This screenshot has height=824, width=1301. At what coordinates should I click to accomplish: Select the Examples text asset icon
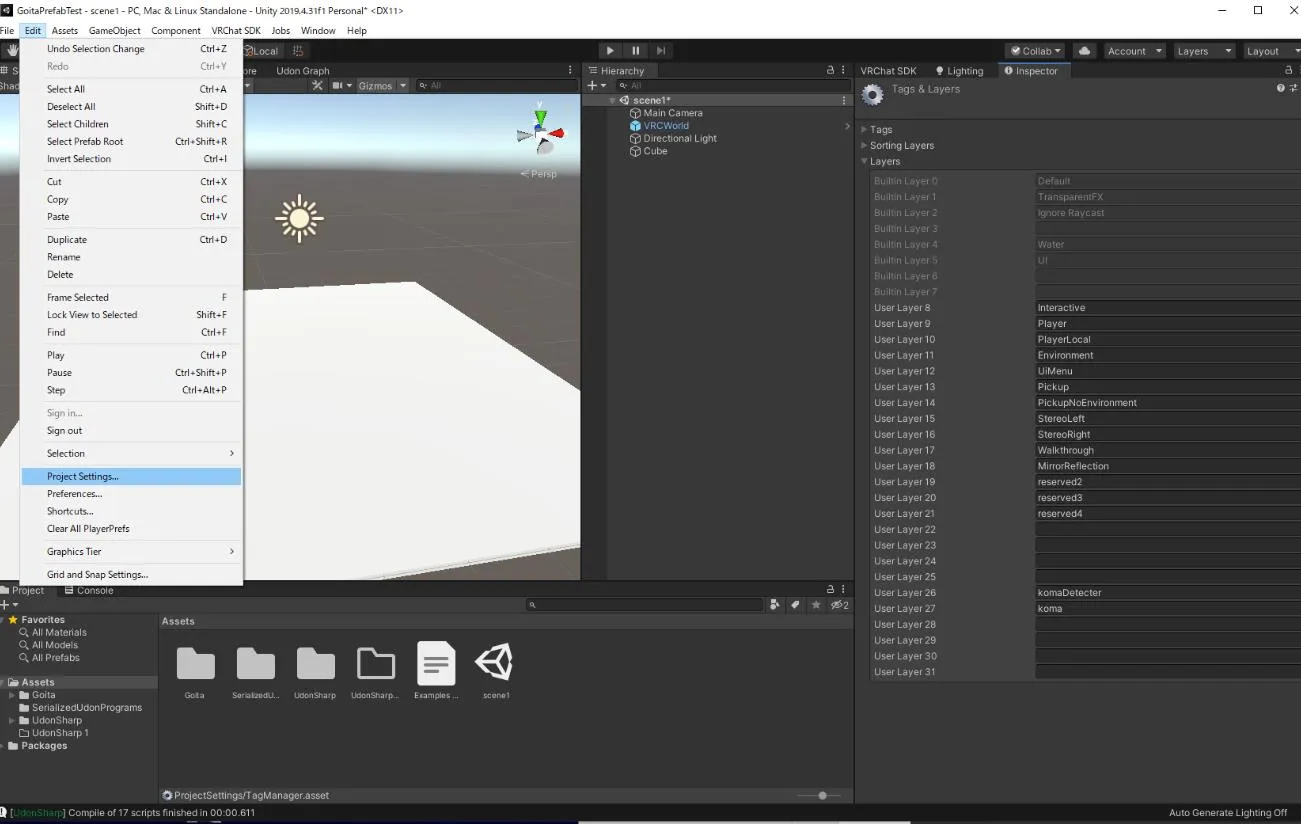pos(435,662)
